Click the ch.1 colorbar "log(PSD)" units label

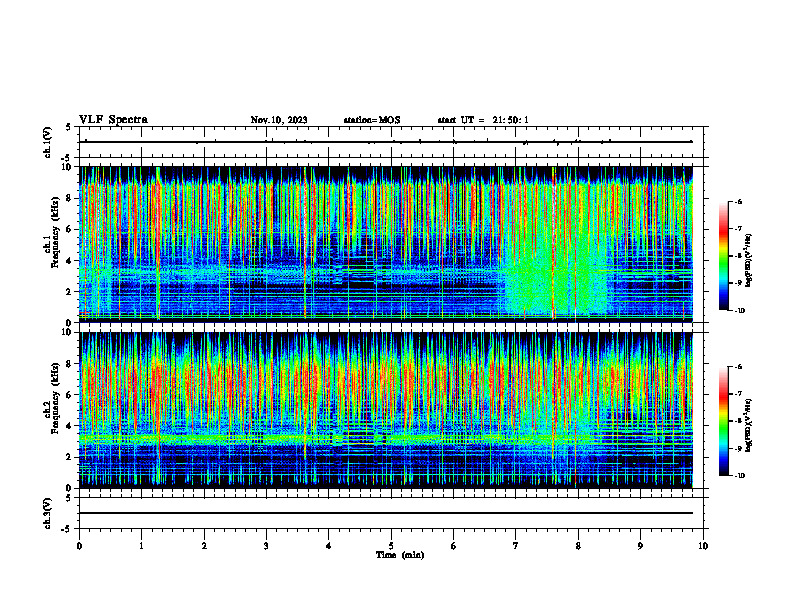tap(749, 261)
